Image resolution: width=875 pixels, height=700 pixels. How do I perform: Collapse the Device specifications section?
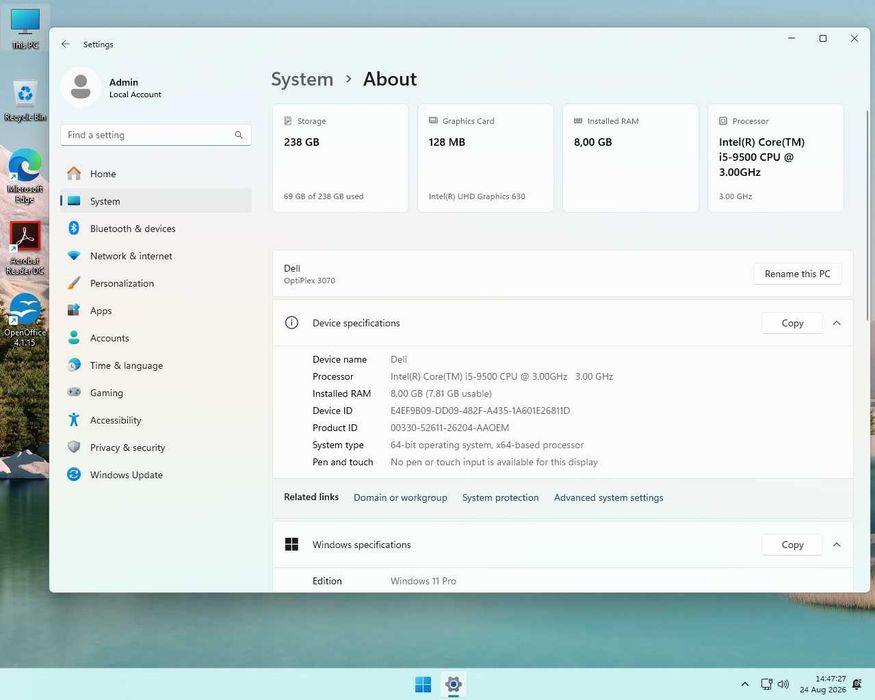[x=836, y=323]
